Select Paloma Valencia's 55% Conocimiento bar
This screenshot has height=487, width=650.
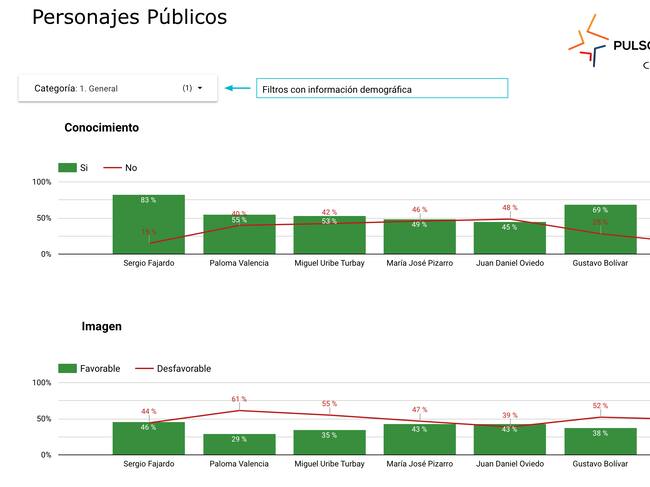(x=239, y=235)
